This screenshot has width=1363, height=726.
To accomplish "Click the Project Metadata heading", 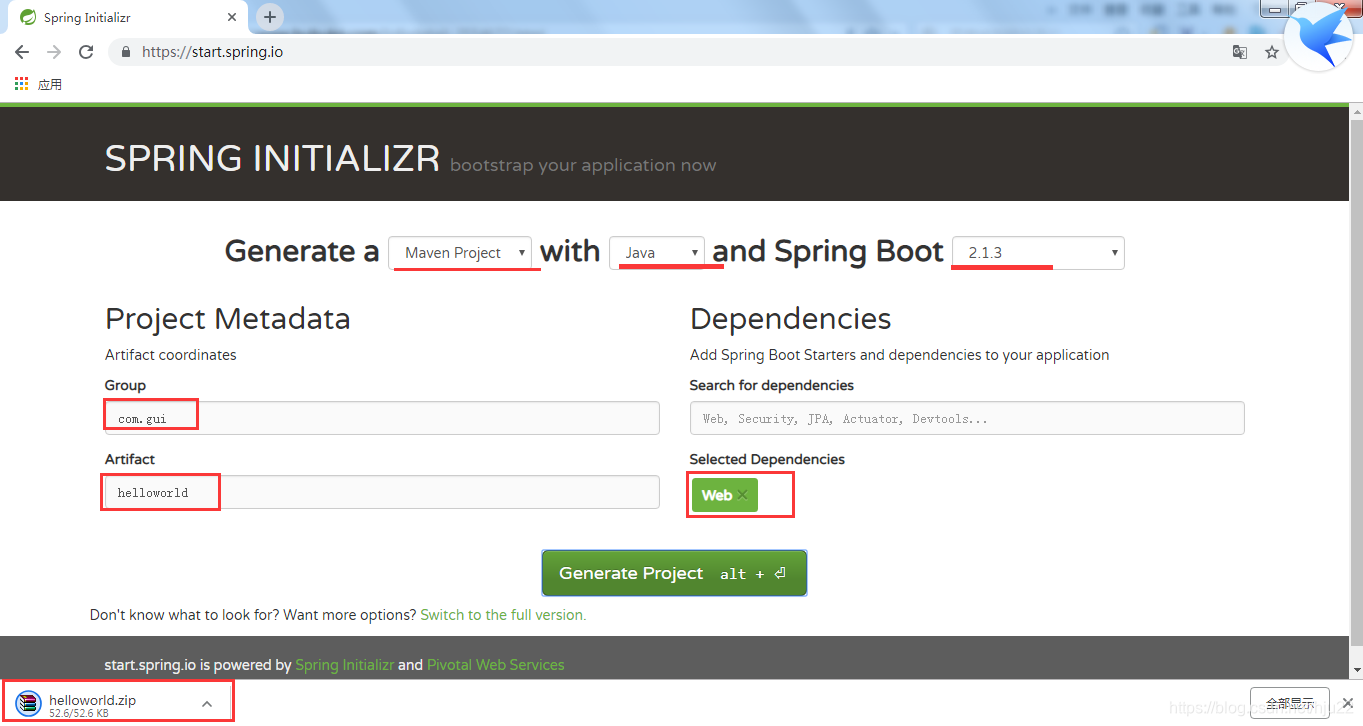I will point(228,319).
